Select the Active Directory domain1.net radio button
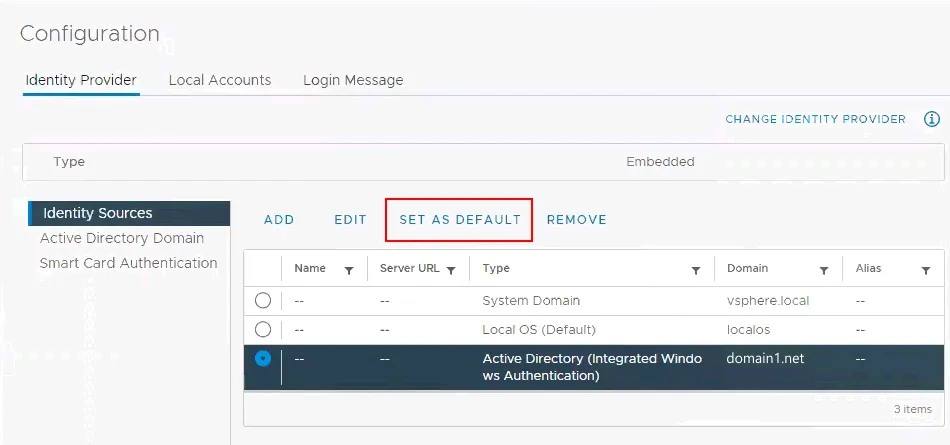Screen dimensions: 950x445 tap(263, 359)
